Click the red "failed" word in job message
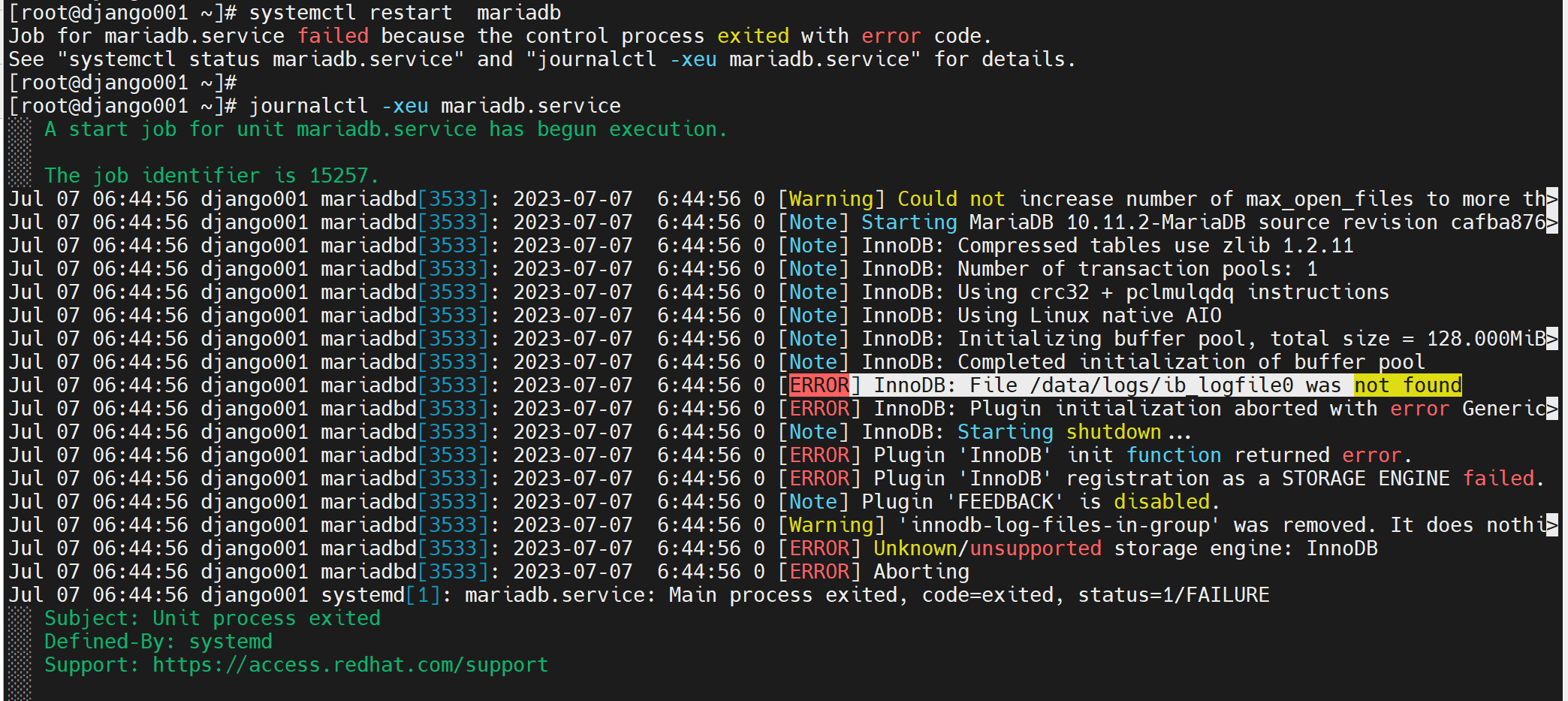 tap(333, 36)
